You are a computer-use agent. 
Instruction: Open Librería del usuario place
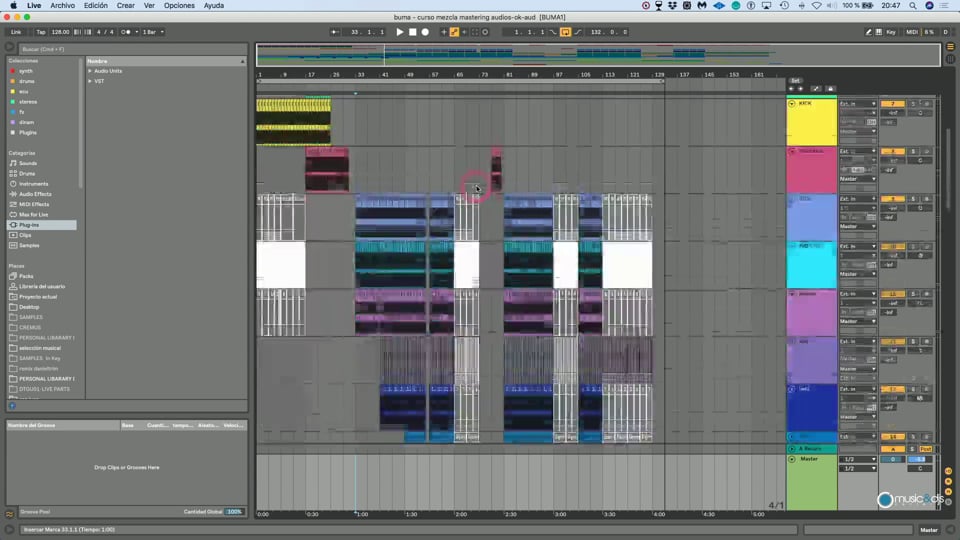click(x=42, y=287)
